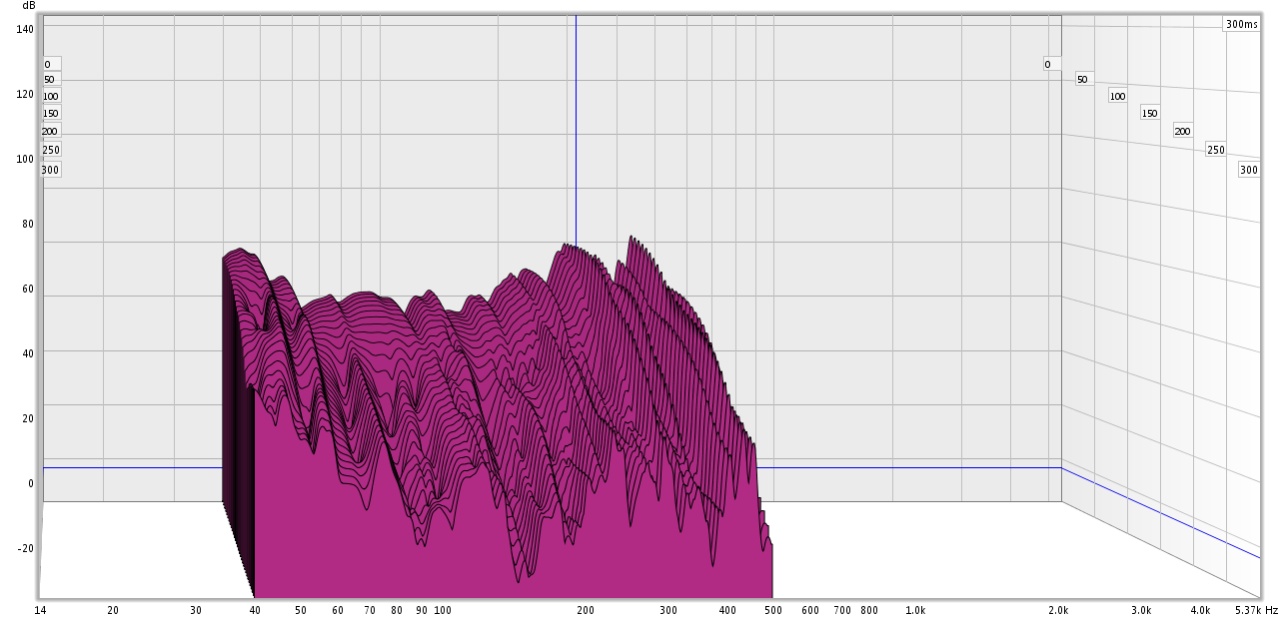Click the 50 ms label on left time scale
The image size is (1279, 620).
[x=50, y=79]
